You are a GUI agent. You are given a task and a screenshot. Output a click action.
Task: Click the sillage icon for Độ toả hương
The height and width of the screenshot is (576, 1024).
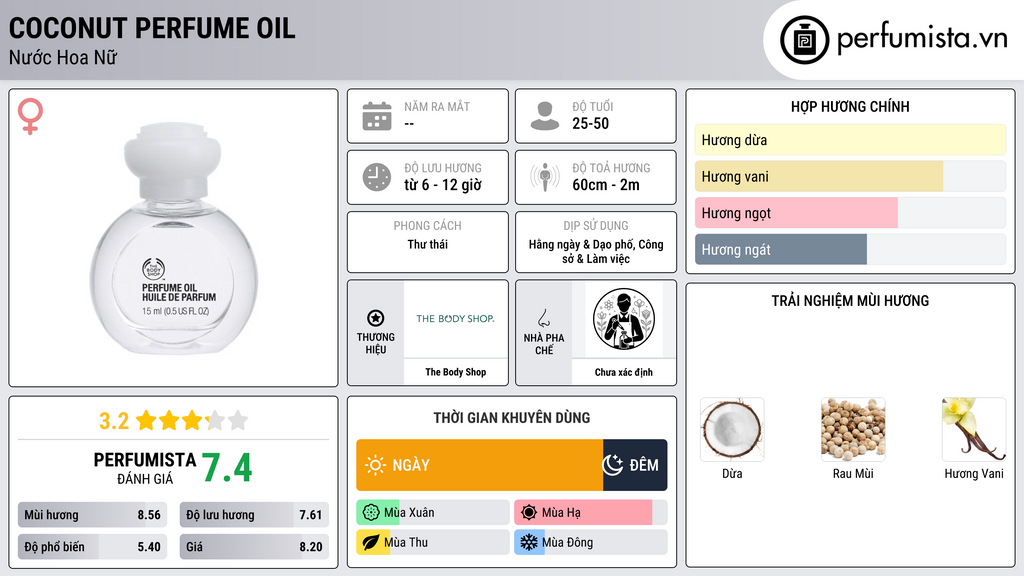click(x=545, y=177)
